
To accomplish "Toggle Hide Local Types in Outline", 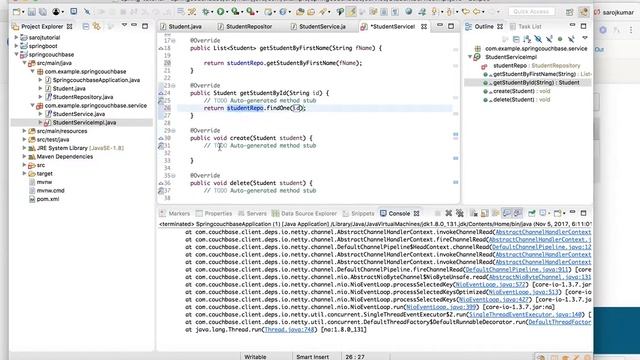I will tap(571, 39).
